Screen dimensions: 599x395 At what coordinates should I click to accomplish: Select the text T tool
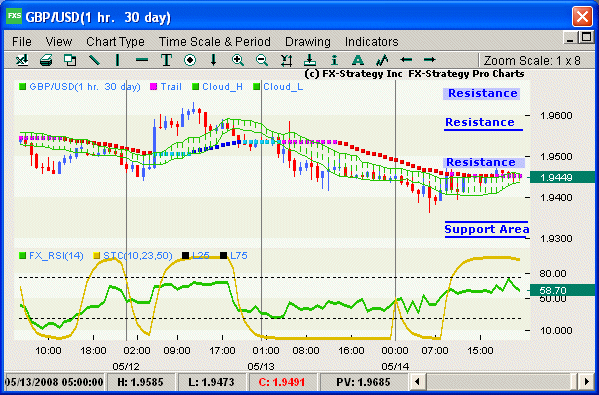point(166,60)
